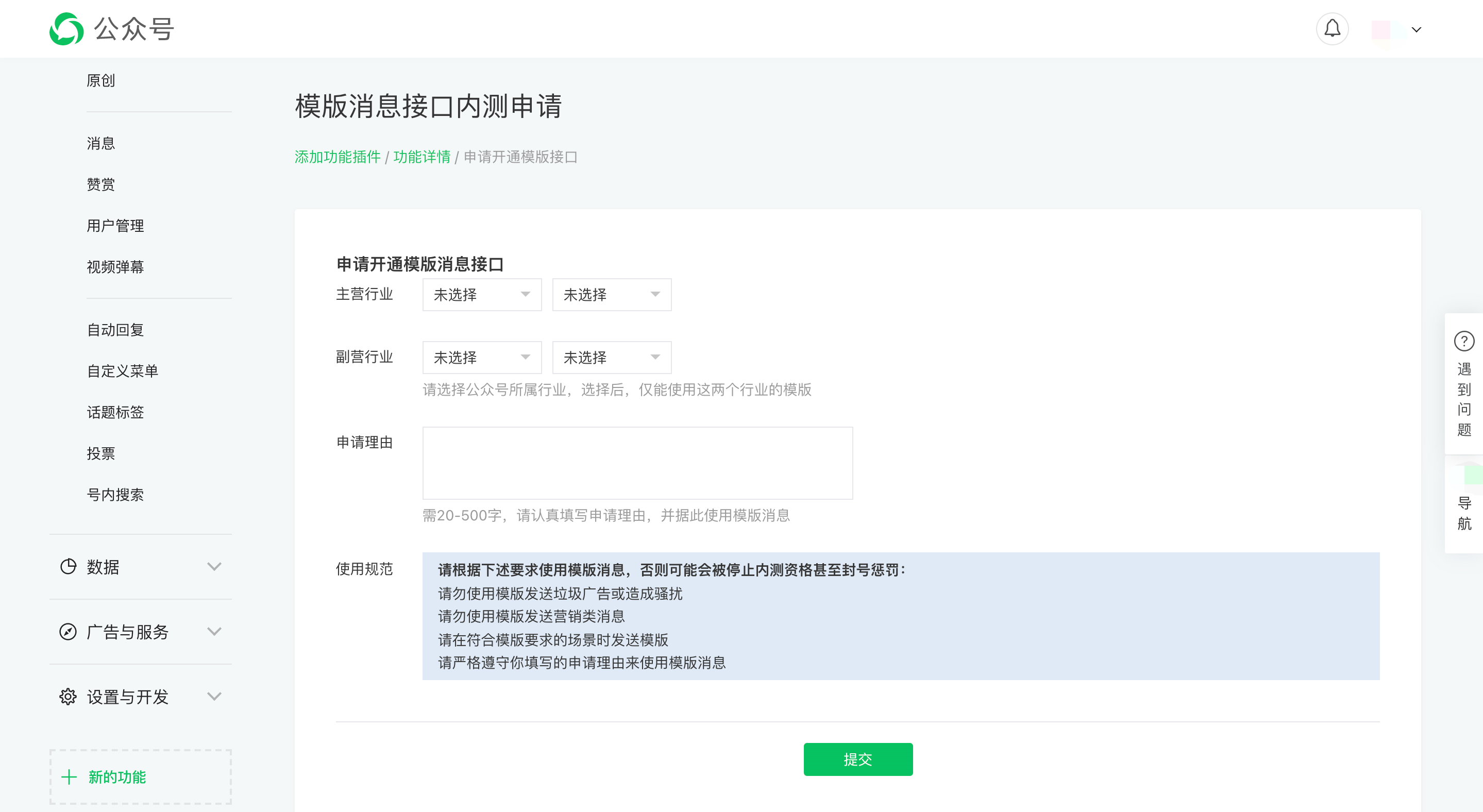Click the 请勿使用模版发送垃圾广告或造成骚扰 rule line
This screenshot has width=1483, height=812.
560,594
